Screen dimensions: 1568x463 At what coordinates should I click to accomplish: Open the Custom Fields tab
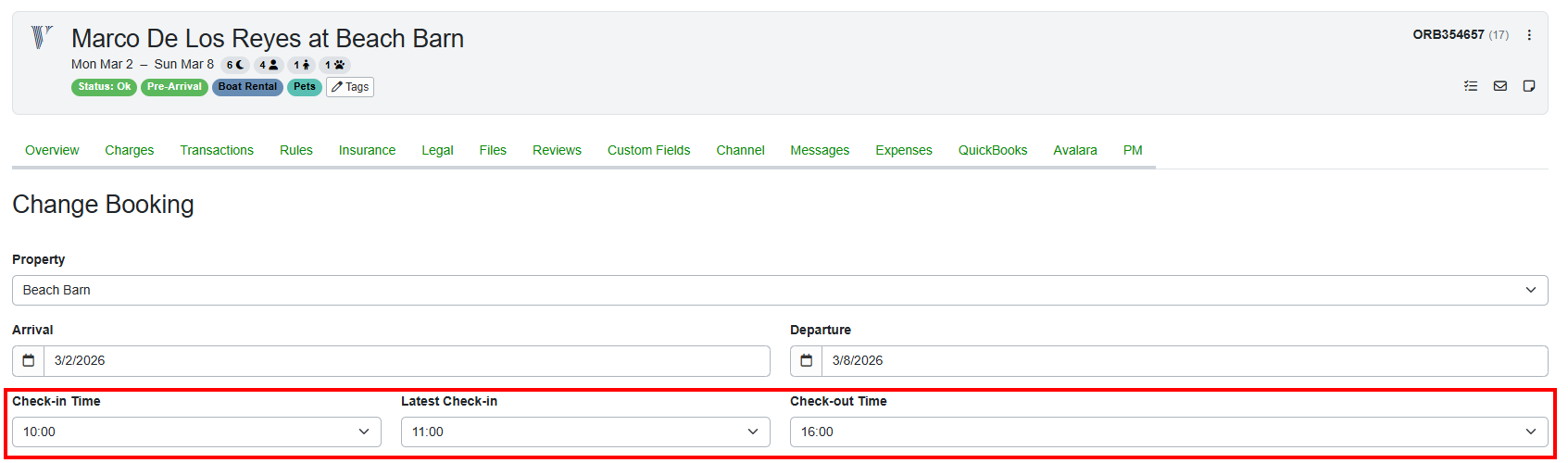coord(648,150)
